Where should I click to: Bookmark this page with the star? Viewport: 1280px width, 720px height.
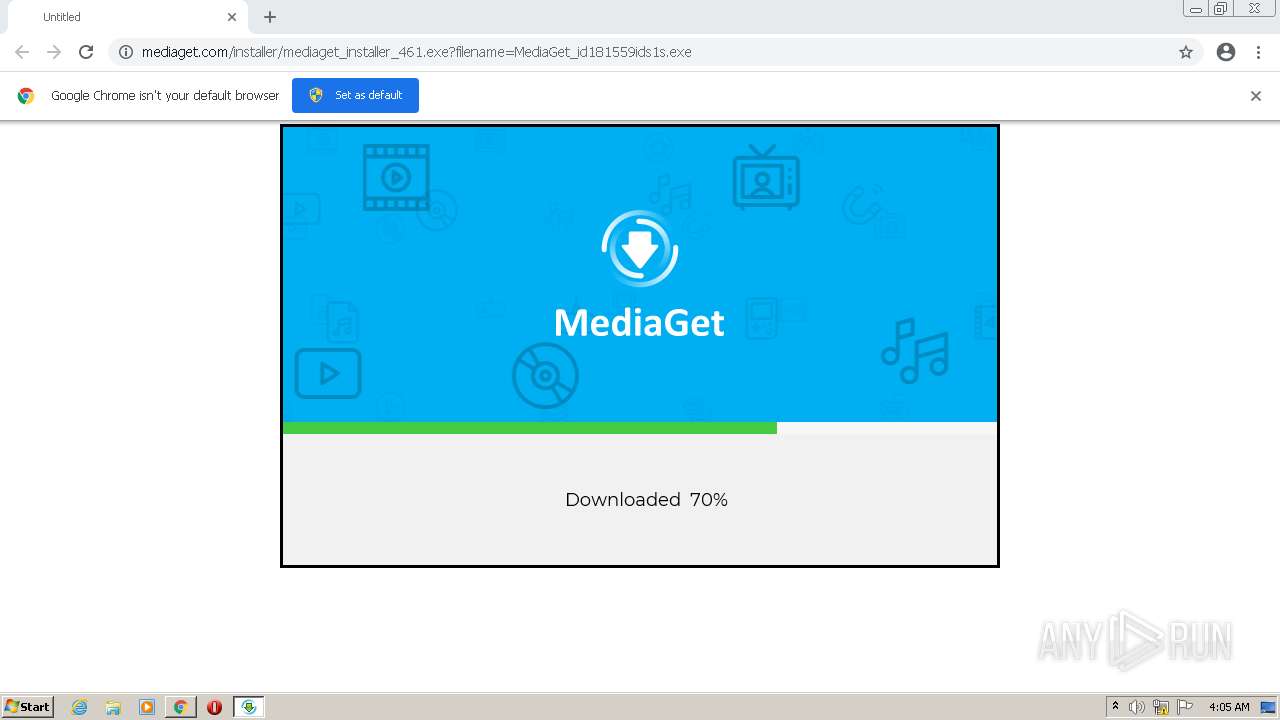pyautogui.click(x=1186, y=52)
